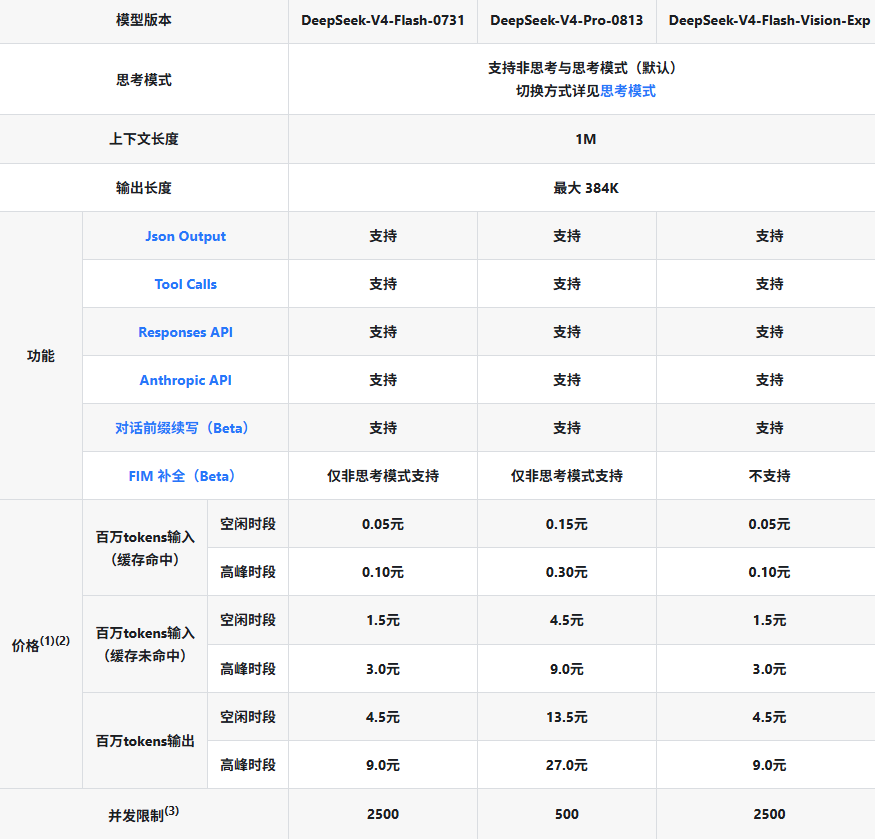
Task: Click 支持 for Responses API under Flash-Vision-Exp
Action: click(x=769, y=332)
